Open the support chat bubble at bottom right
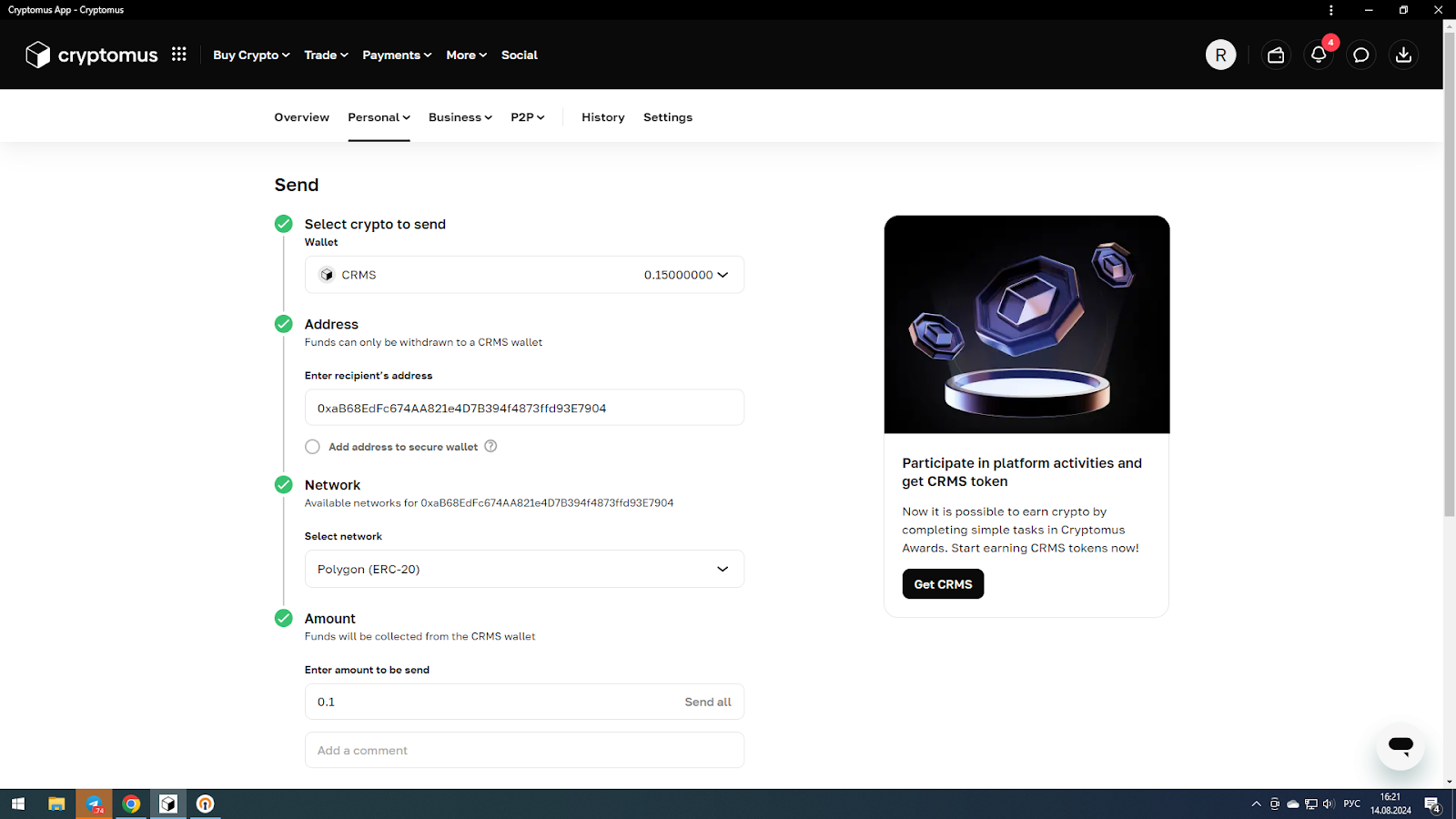Viewport: 1456px width, 819px height. [1400, 746]
